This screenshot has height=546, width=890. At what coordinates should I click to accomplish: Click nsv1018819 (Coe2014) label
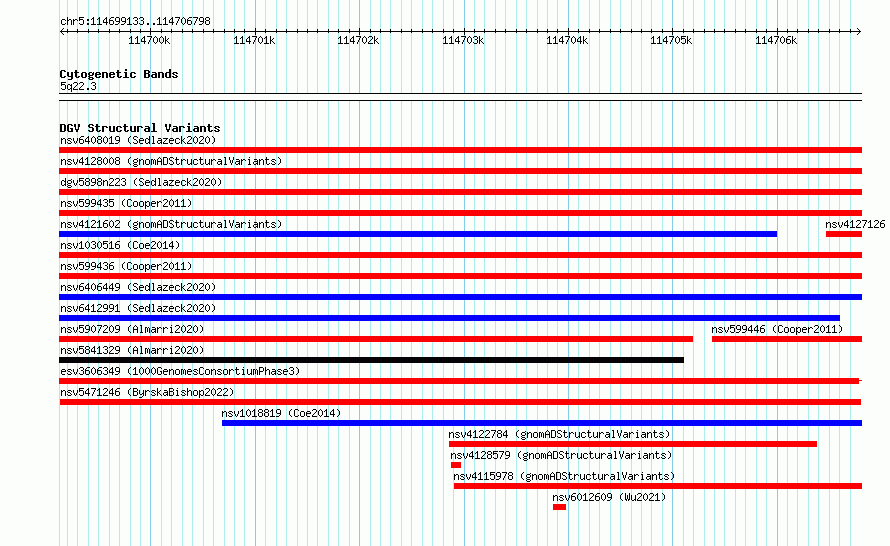(x=281, y=413)
